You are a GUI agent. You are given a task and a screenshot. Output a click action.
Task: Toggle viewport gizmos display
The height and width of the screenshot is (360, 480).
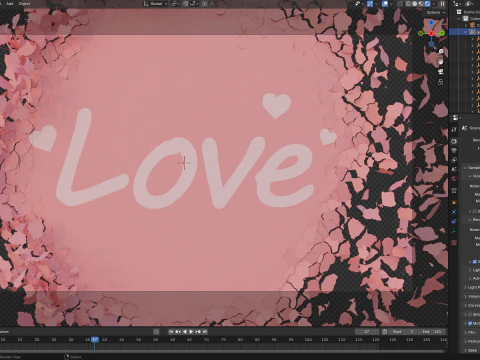tap(370, 4)
